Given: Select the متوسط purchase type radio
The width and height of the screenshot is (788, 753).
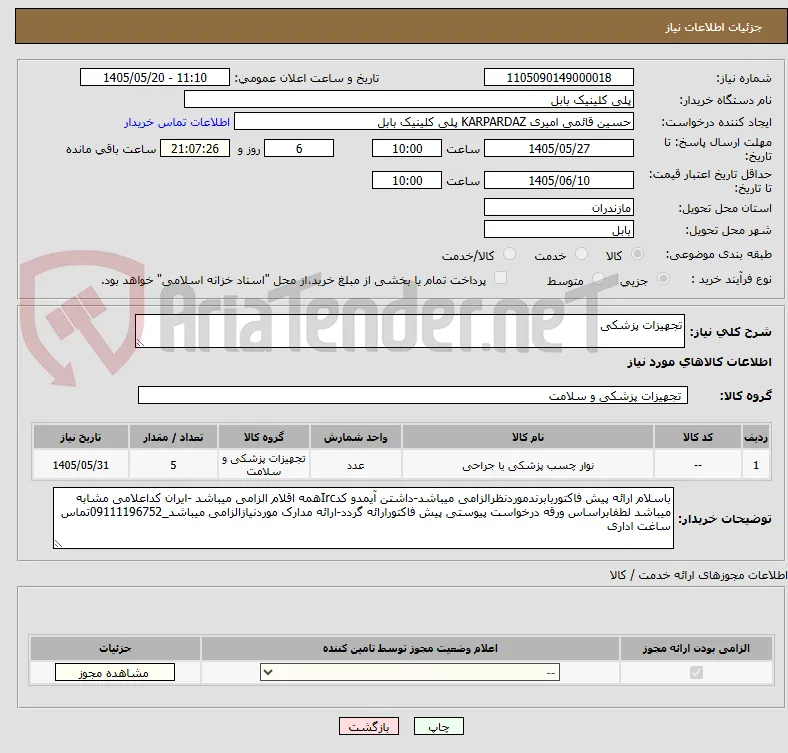Looking at the screenshot, I should tap(598, 279).
